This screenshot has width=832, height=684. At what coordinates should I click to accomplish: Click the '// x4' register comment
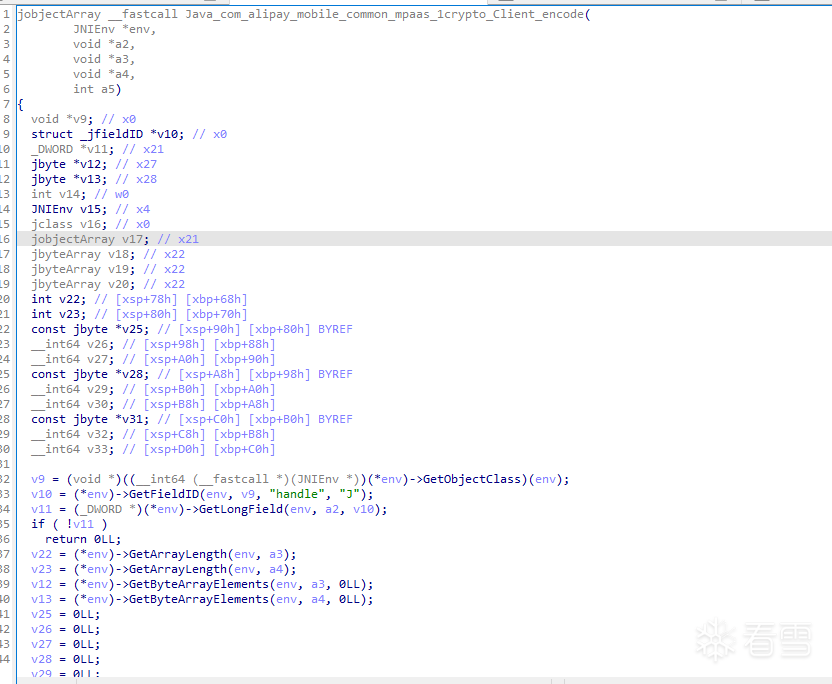[x=133, y=209]
